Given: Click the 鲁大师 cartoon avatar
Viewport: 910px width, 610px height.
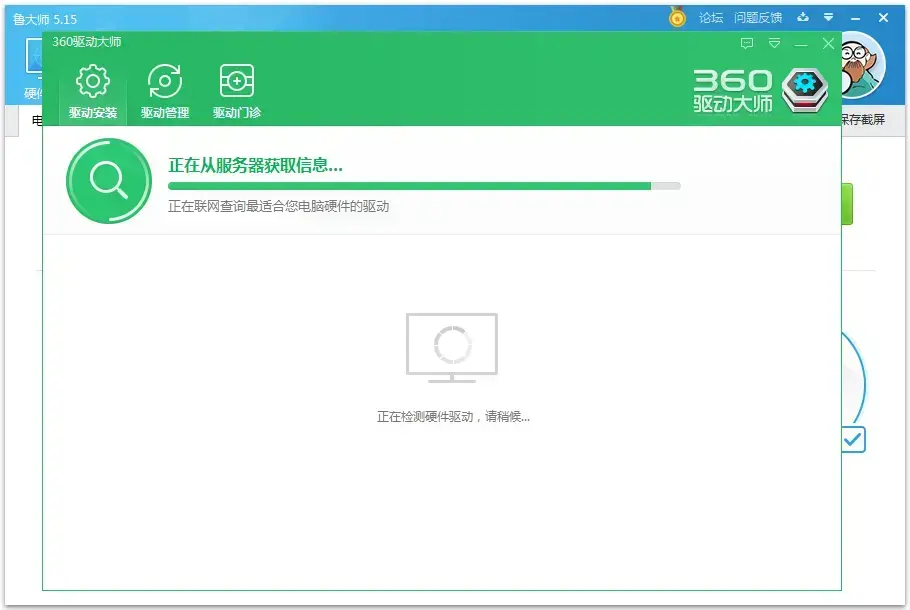Looking at the screenshot, I should pyautogui.click(x=863, y=65).
